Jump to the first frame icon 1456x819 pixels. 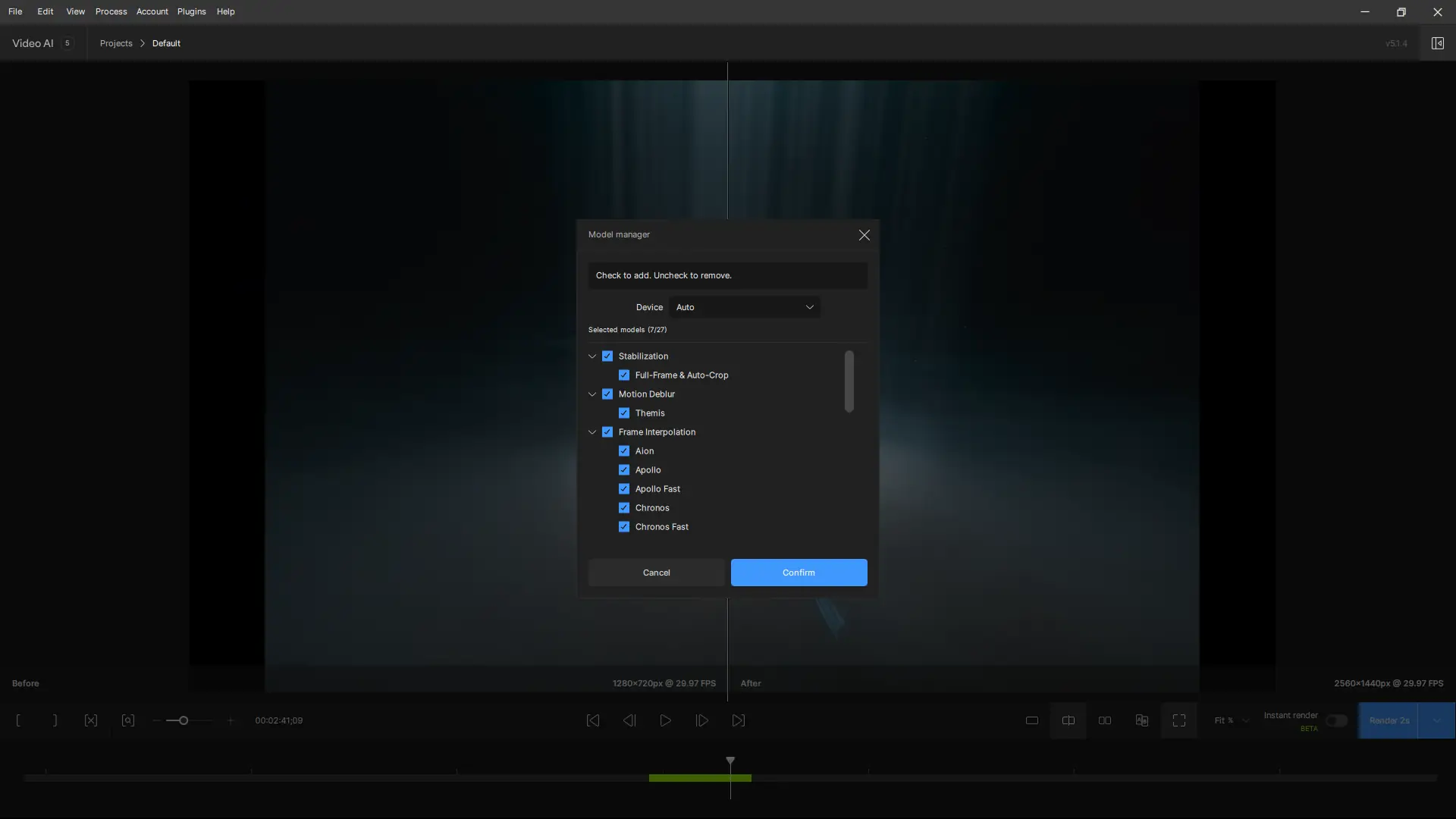[593, 720]
